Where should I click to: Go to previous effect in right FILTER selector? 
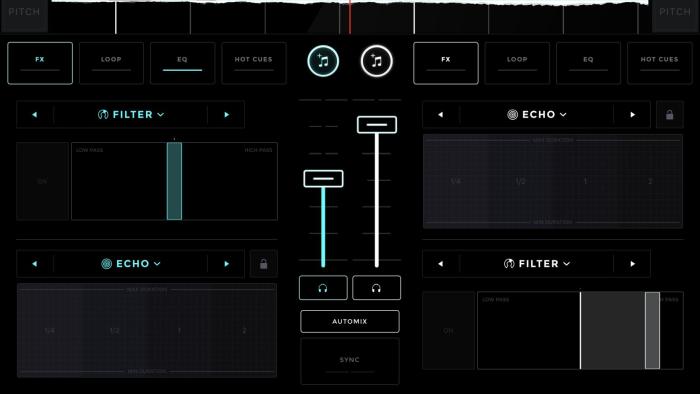(x=441, y=264)
